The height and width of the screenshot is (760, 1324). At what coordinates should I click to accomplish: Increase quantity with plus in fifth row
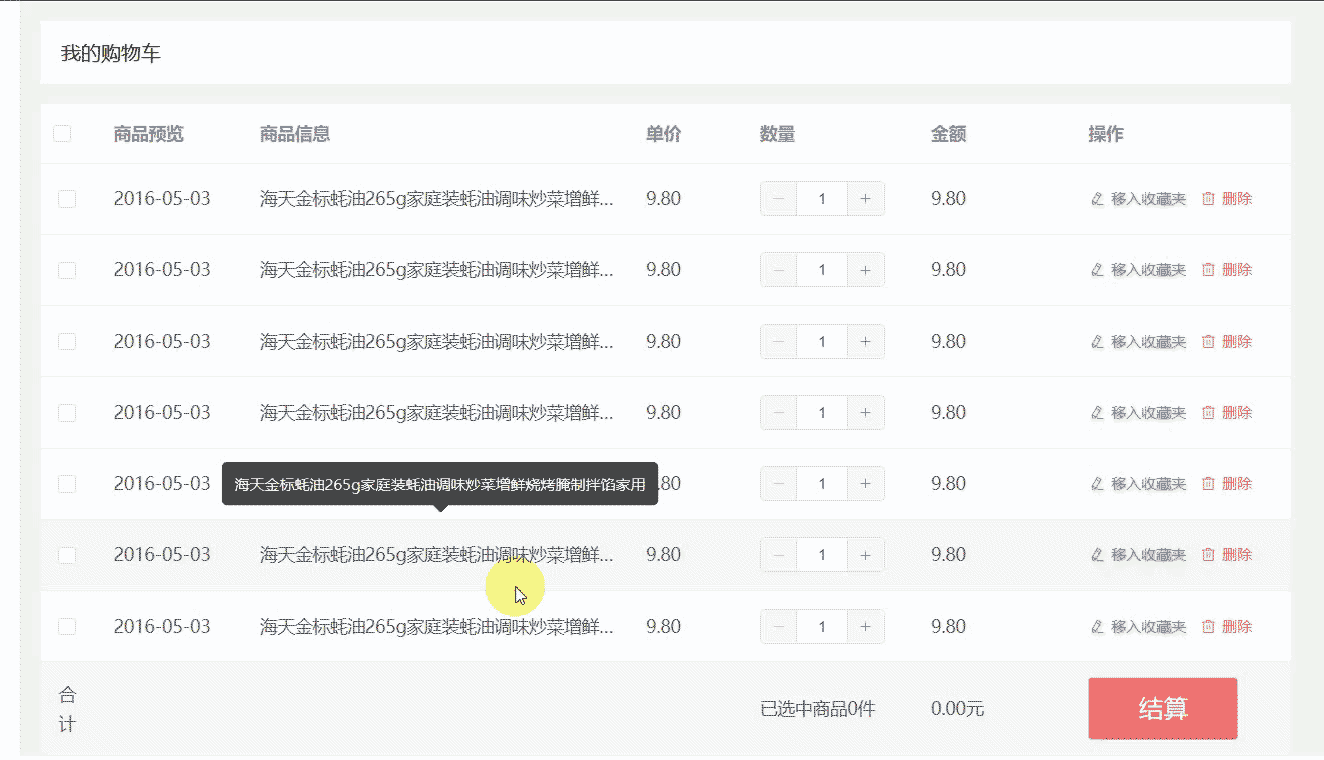[x=866, y=484]
